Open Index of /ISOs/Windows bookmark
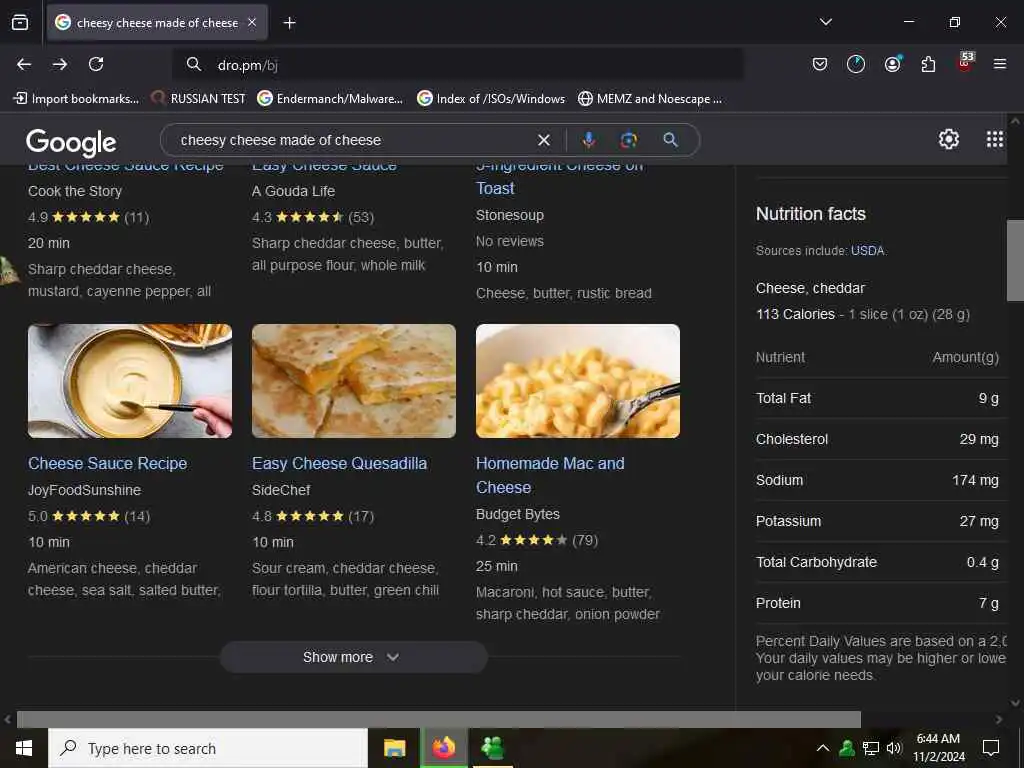The width and height of the screenshot is (1024, 768). pyautogui.click(x=491, y=99)
